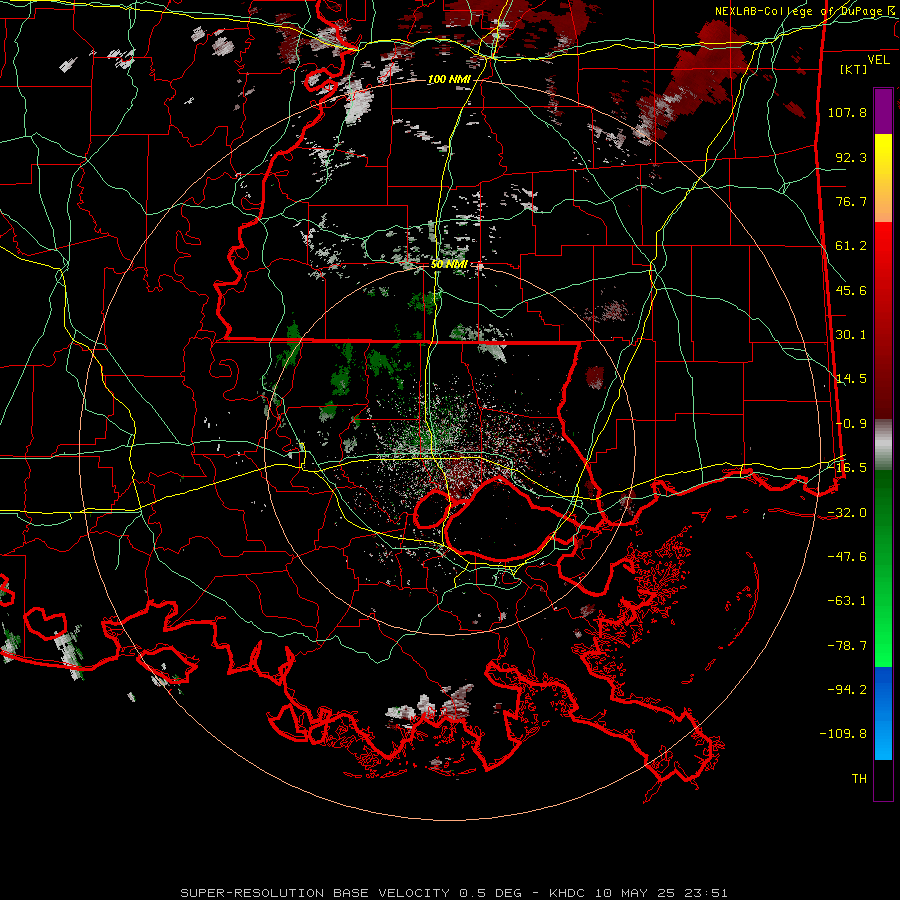Click the 61.2 velocity scale value
Viewport: 900px width, 900px height.
[x=851, y=246]
